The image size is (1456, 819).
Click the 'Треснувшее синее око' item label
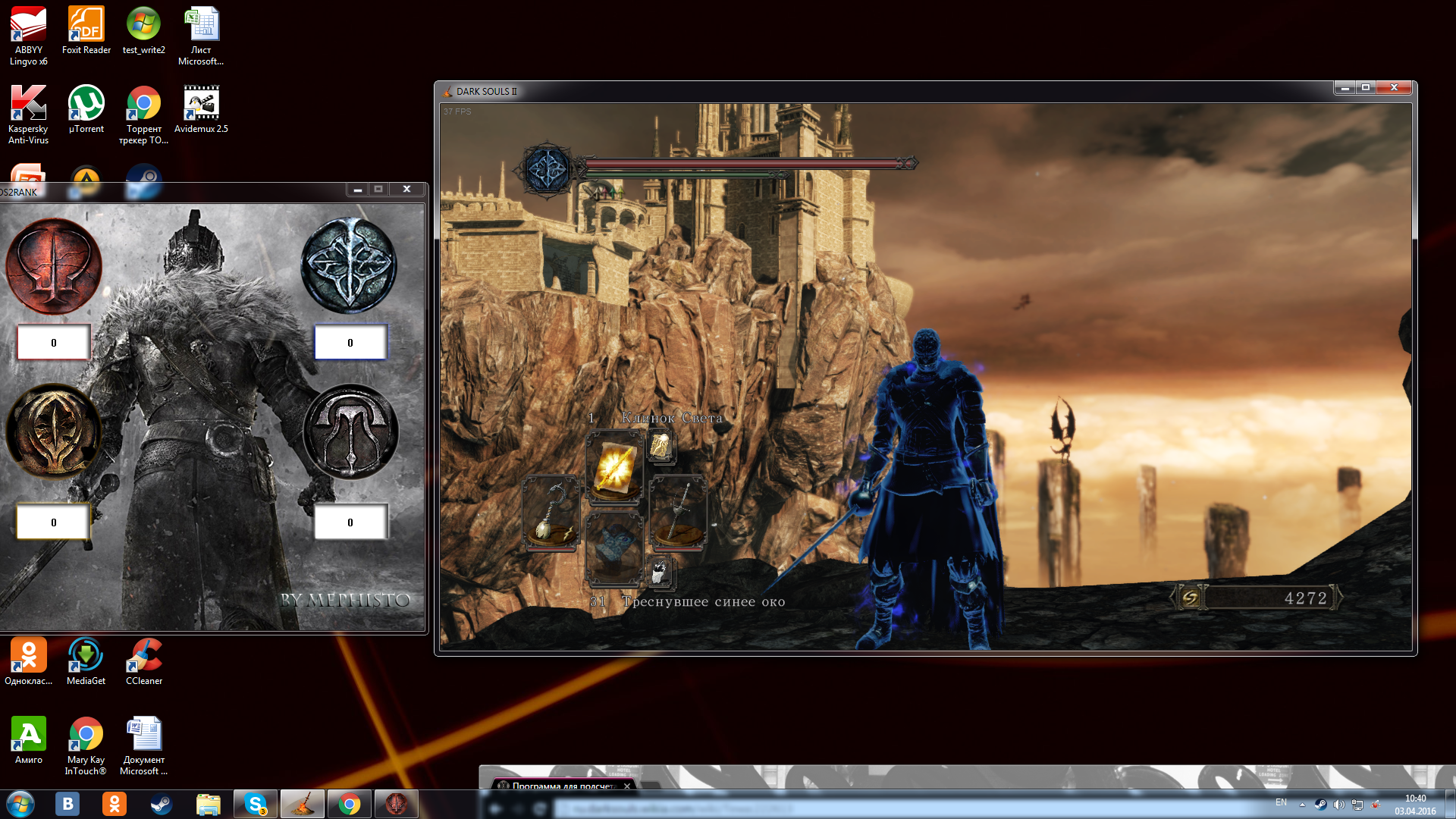tap(703, 602)
